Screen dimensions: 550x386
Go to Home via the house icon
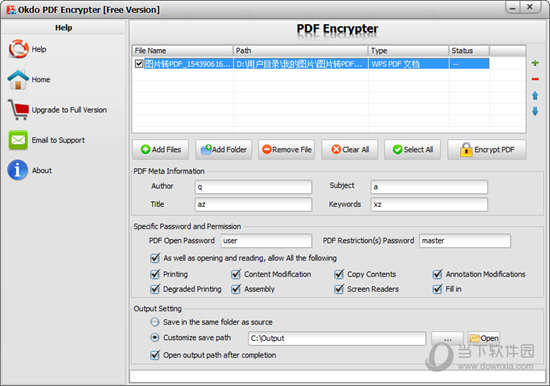tap(18, 79)
